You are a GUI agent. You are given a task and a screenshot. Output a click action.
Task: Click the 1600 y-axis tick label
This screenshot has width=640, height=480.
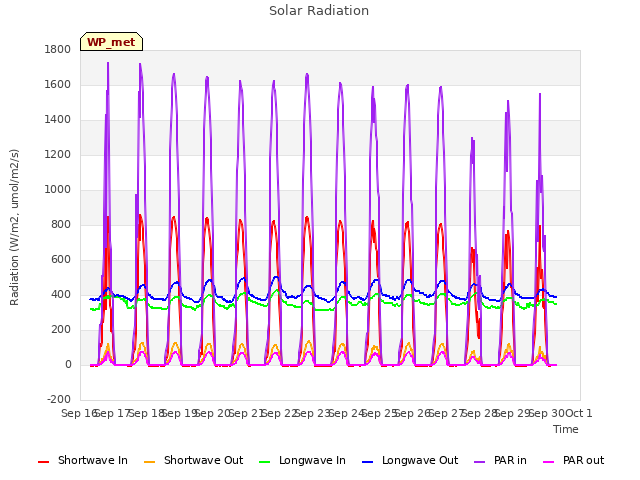pos(58,84)
